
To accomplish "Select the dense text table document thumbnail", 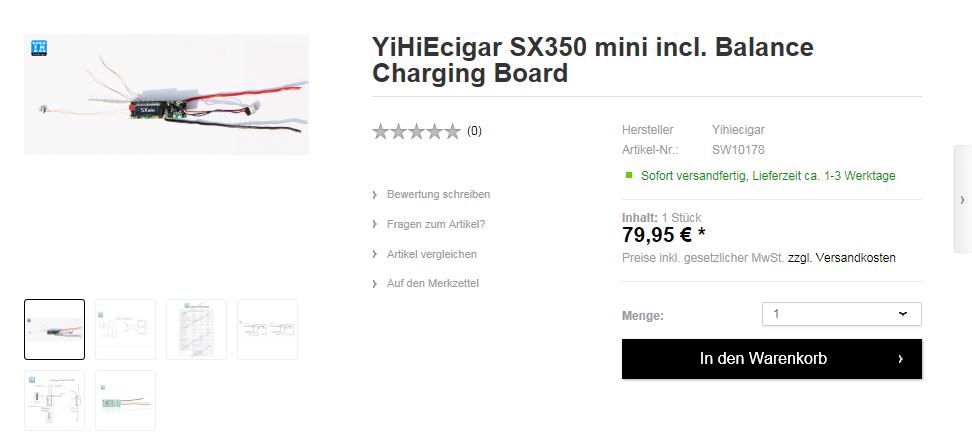I will point(196,329).
